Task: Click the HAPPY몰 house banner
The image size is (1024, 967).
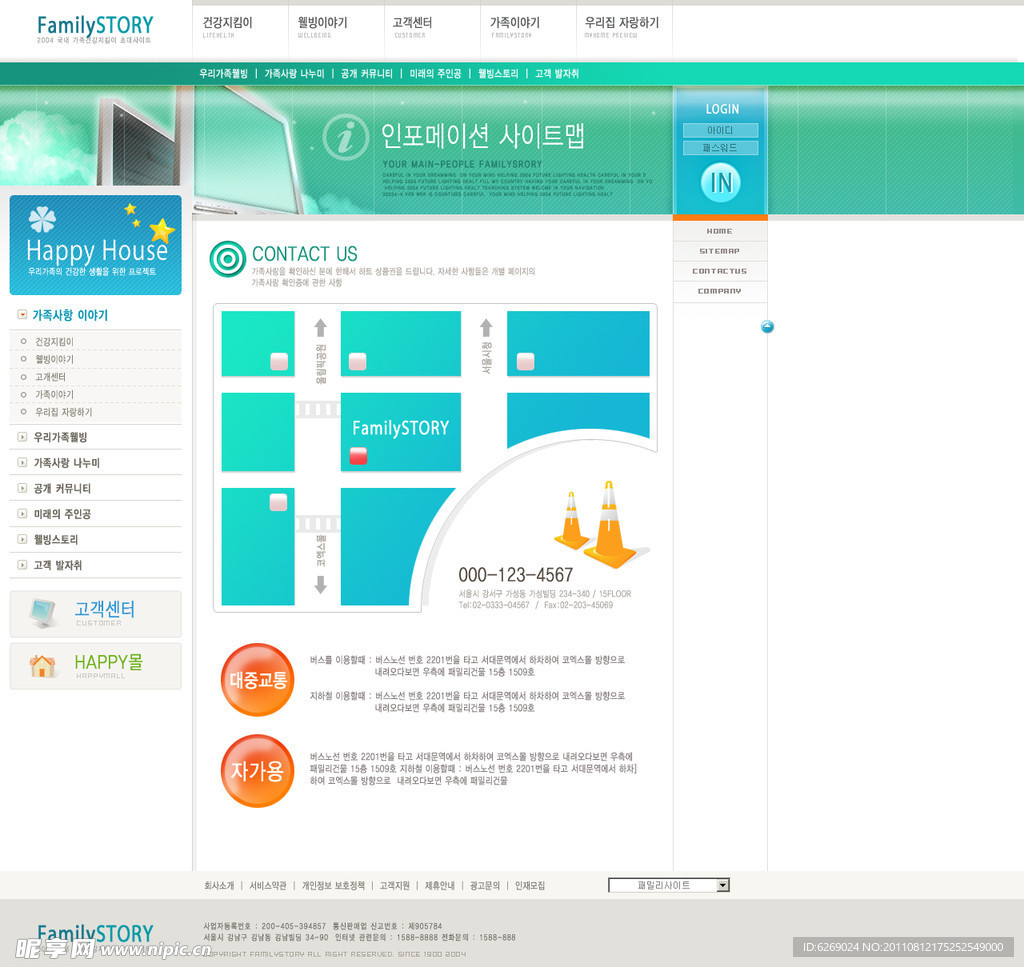Action: pos(95,666)
